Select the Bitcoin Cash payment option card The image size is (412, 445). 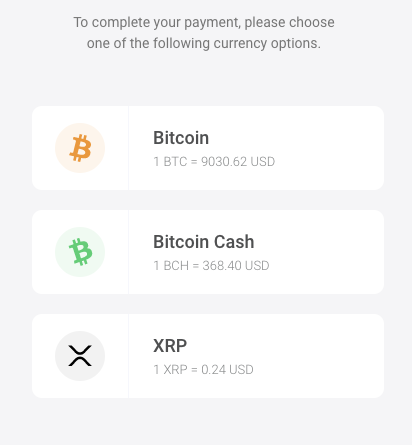pos(208,252)
